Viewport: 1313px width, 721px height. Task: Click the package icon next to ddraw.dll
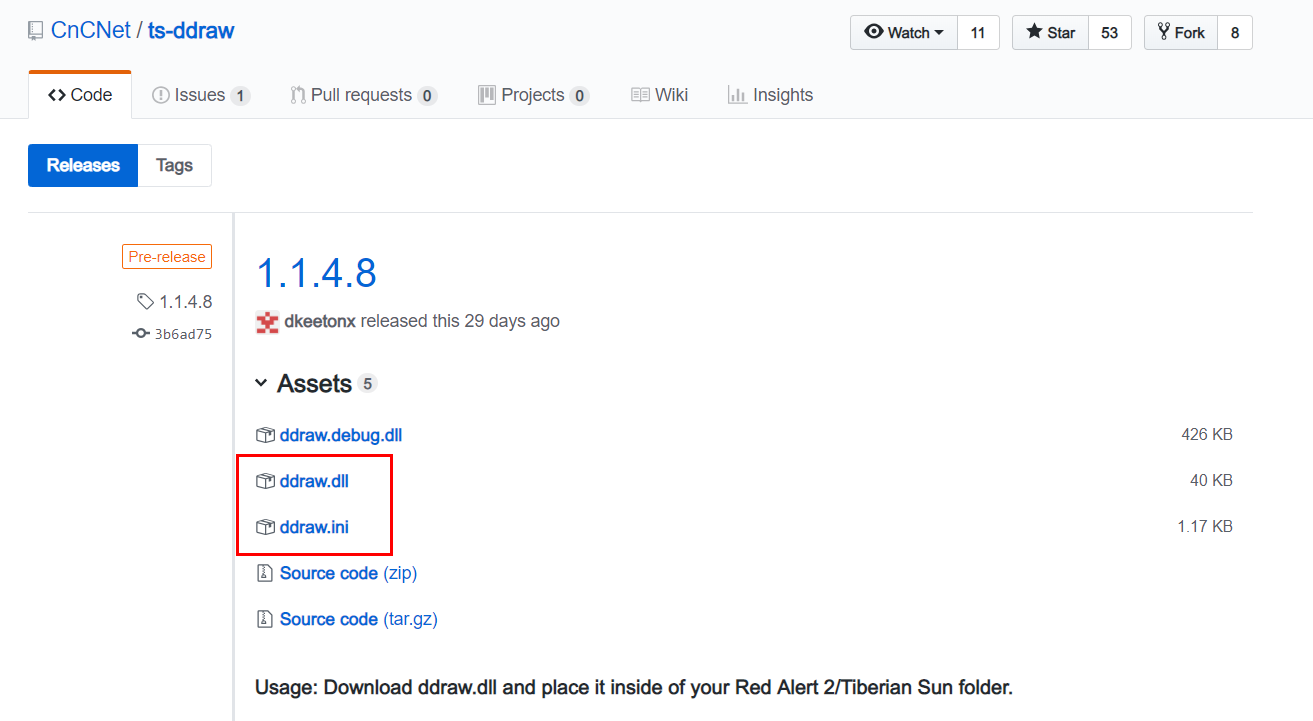click(265, 481)
